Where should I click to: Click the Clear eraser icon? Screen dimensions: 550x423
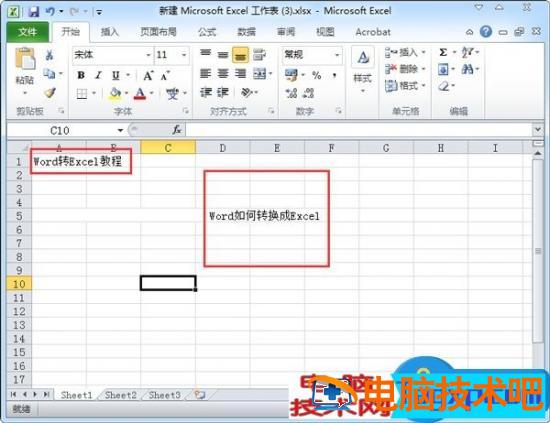pyautogui.click(x=444, y=86)
